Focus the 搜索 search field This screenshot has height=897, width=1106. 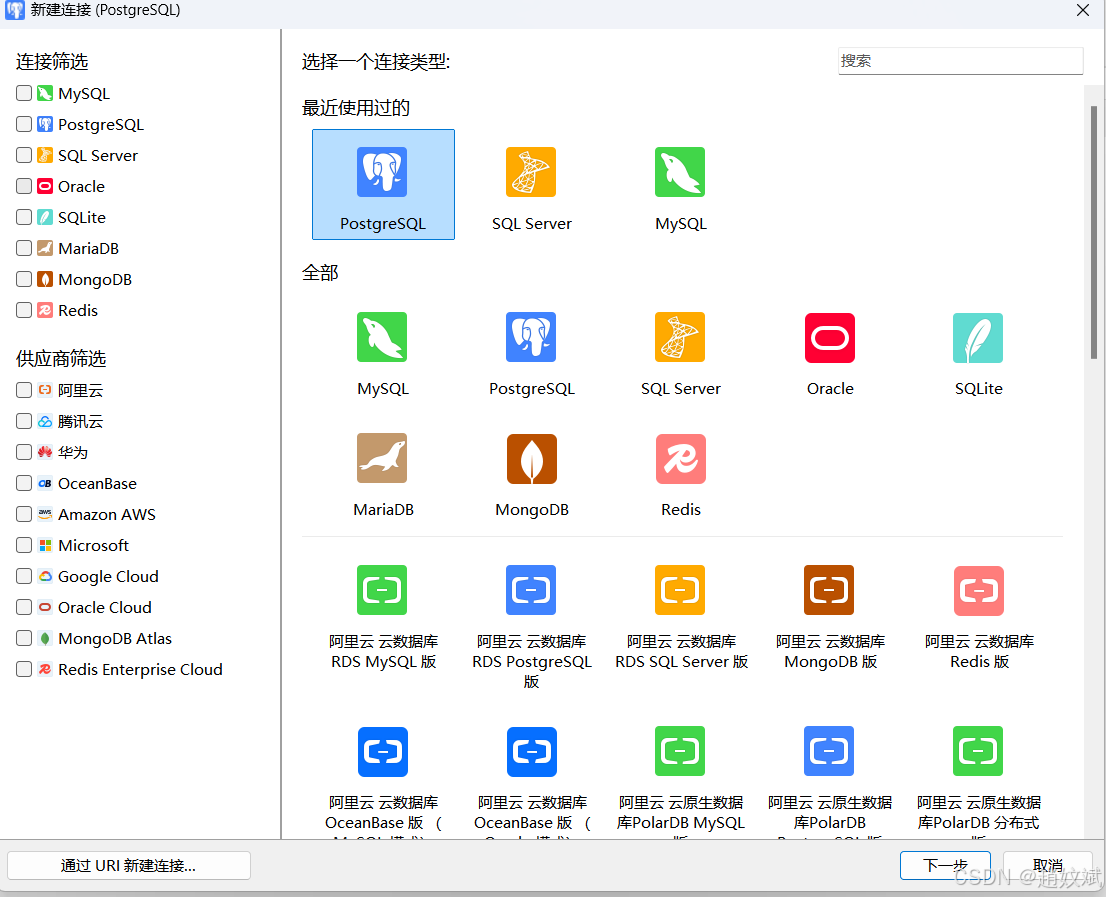pyautogui.click(x=960, y=61)
